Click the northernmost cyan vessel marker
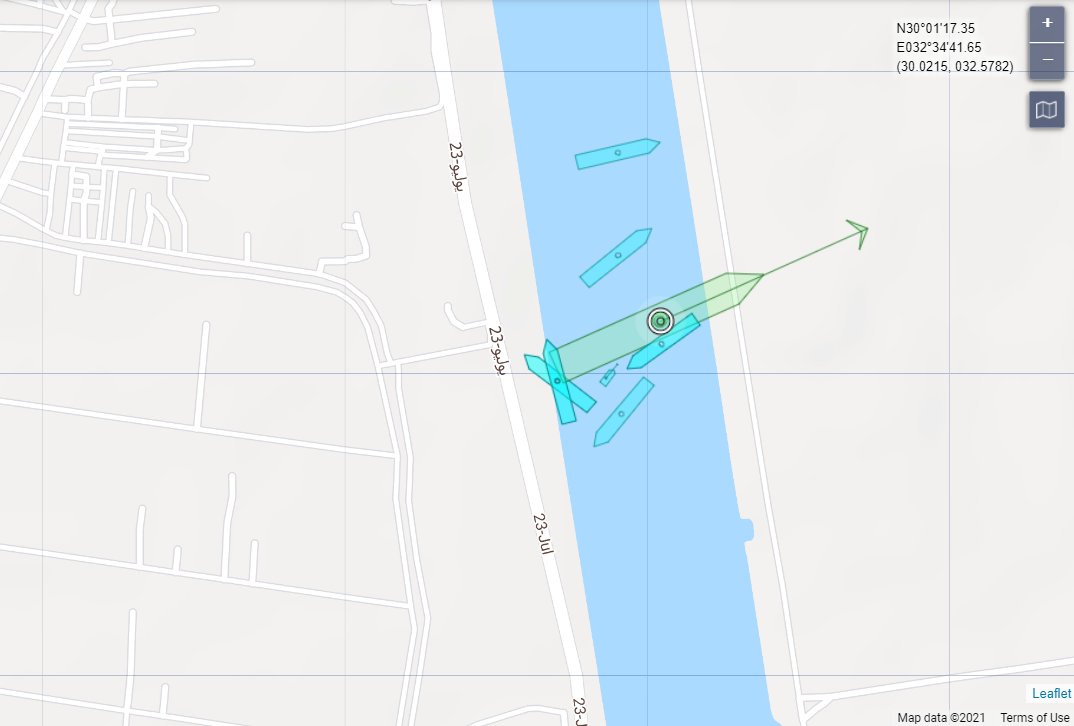Screen dimensions: 1074x726 (617, 153)
